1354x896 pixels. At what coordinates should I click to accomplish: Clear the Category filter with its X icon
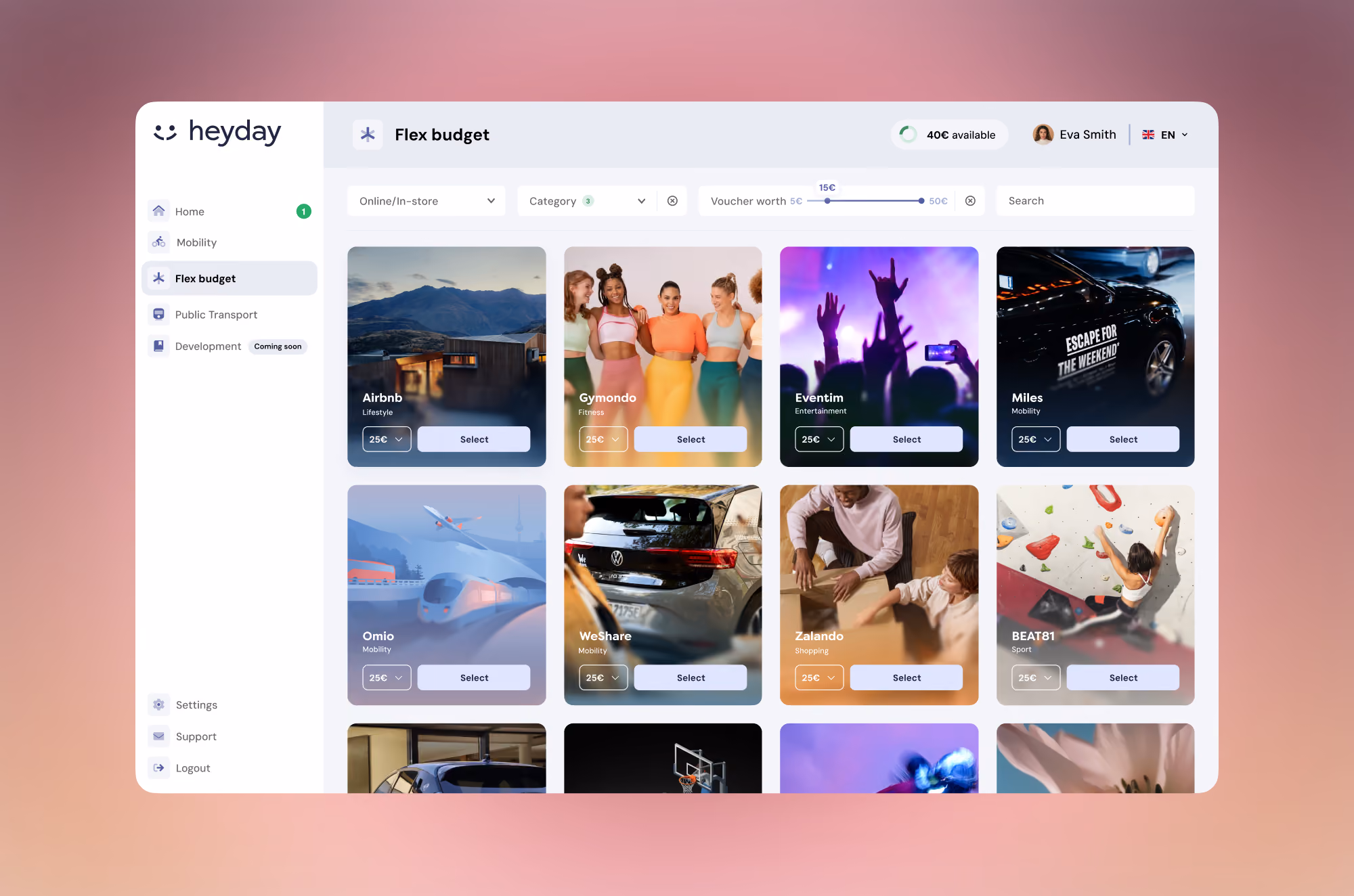672,201
